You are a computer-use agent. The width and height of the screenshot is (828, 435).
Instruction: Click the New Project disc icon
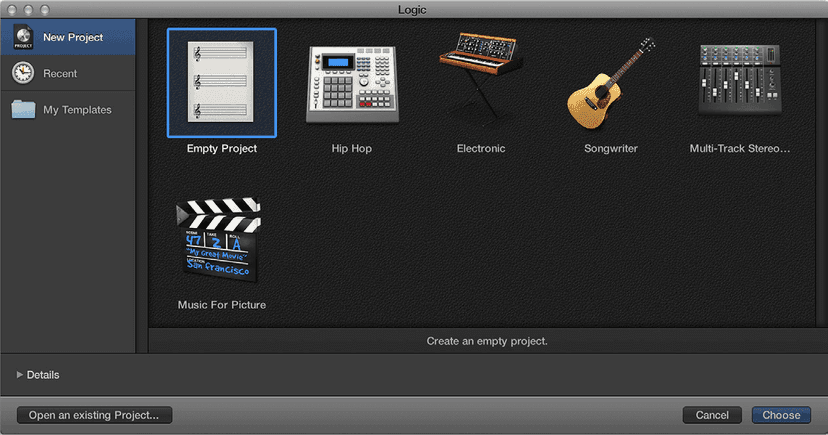[x=23, y=37]
